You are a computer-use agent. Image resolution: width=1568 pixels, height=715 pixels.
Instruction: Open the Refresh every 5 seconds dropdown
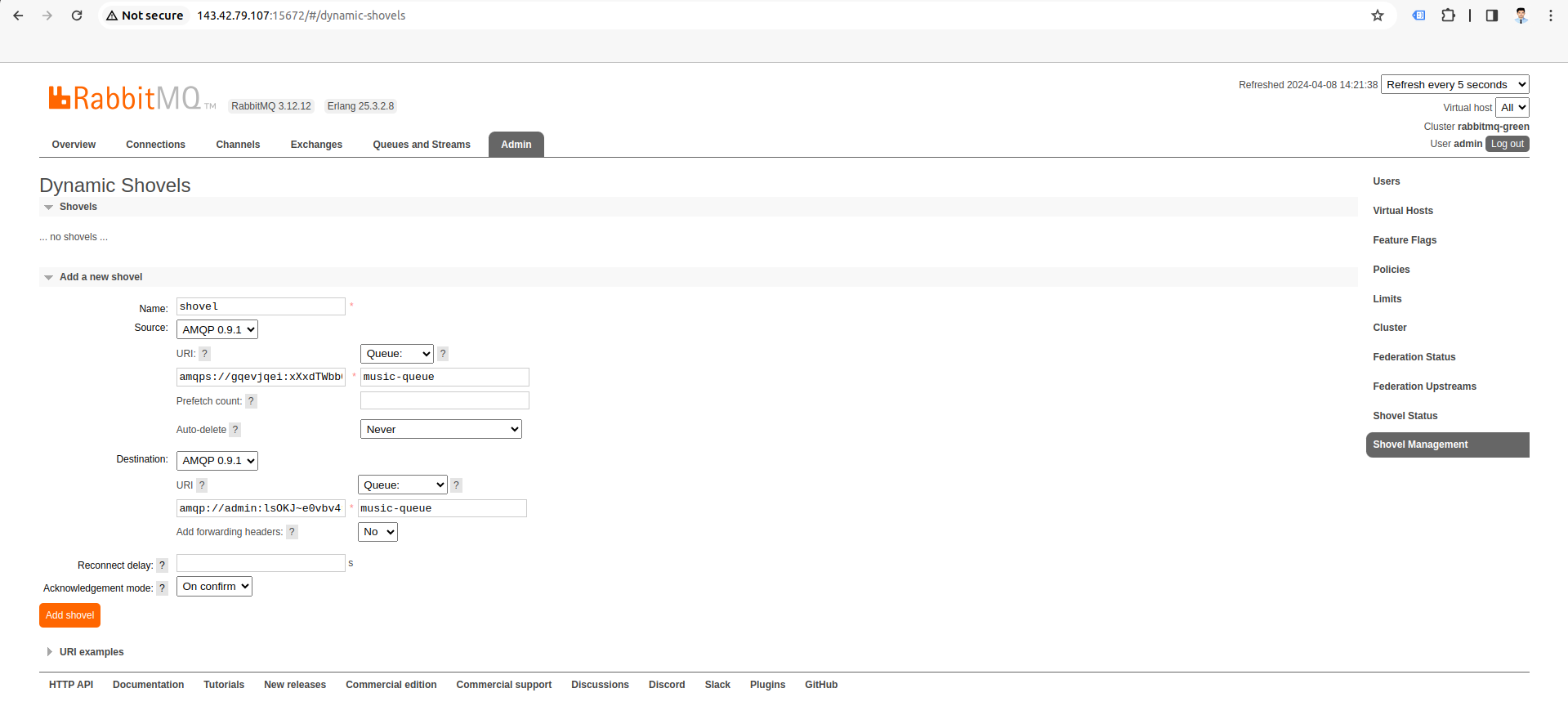(1454, 85)
